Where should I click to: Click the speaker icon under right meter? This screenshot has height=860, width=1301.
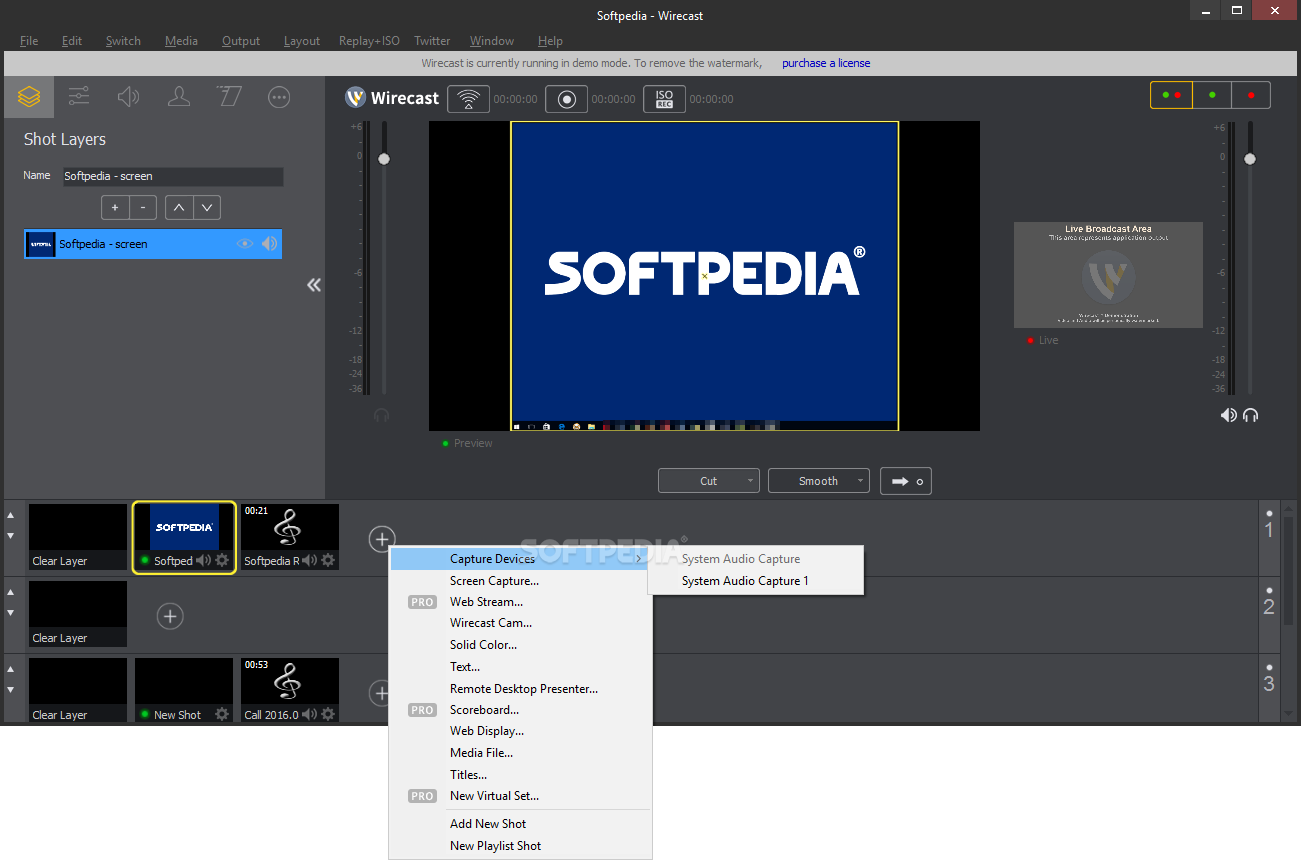1228,415
